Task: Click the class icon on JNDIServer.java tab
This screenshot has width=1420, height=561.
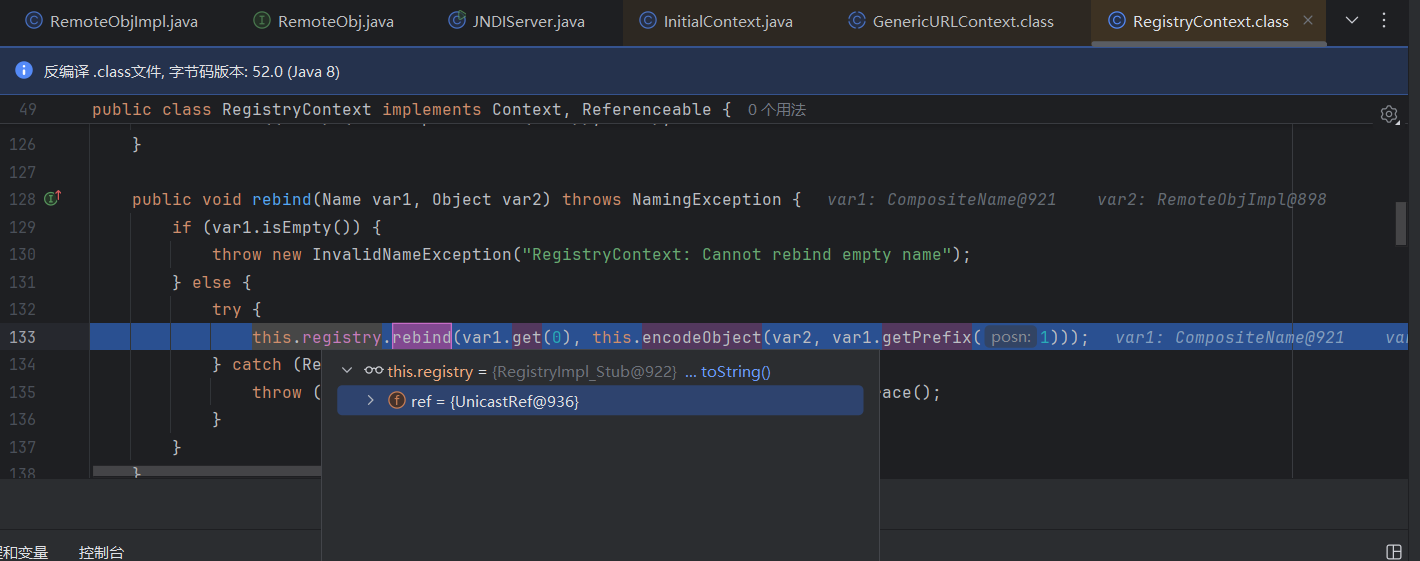Action: tap(457, 21)
